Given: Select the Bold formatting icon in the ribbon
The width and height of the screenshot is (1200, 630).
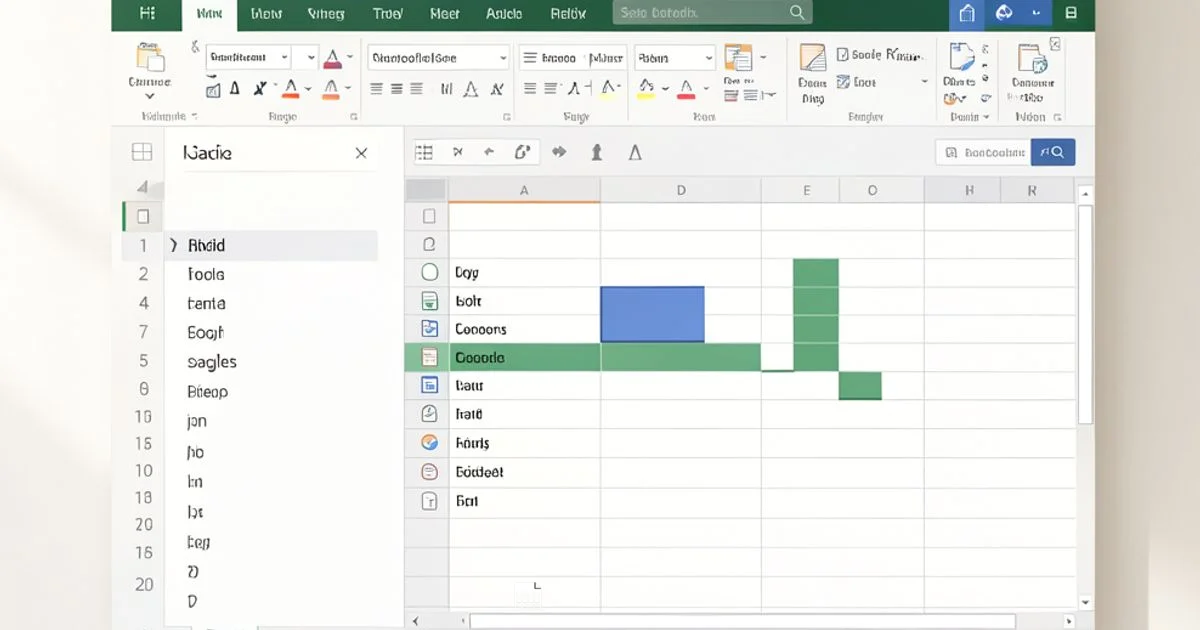Looking at the screenshot, I should (235, 87).
